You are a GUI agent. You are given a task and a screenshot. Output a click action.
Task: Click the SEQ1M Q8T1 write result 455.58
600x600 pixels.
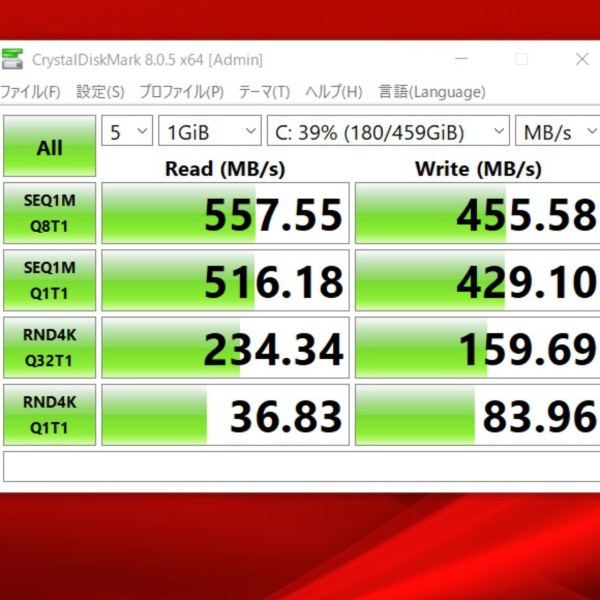coord(478,213)
